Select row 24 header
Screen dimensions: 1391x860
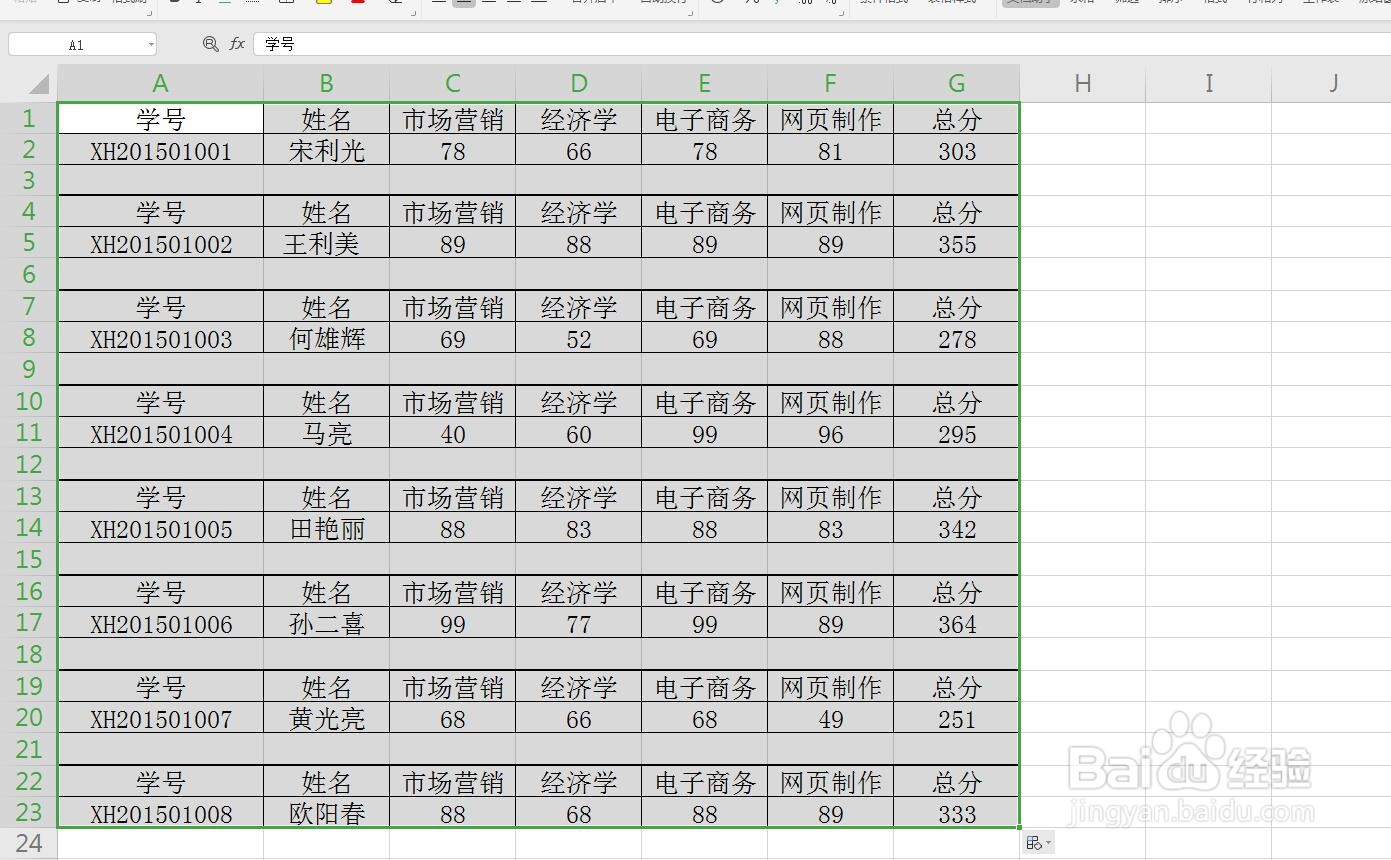point(29,844)
